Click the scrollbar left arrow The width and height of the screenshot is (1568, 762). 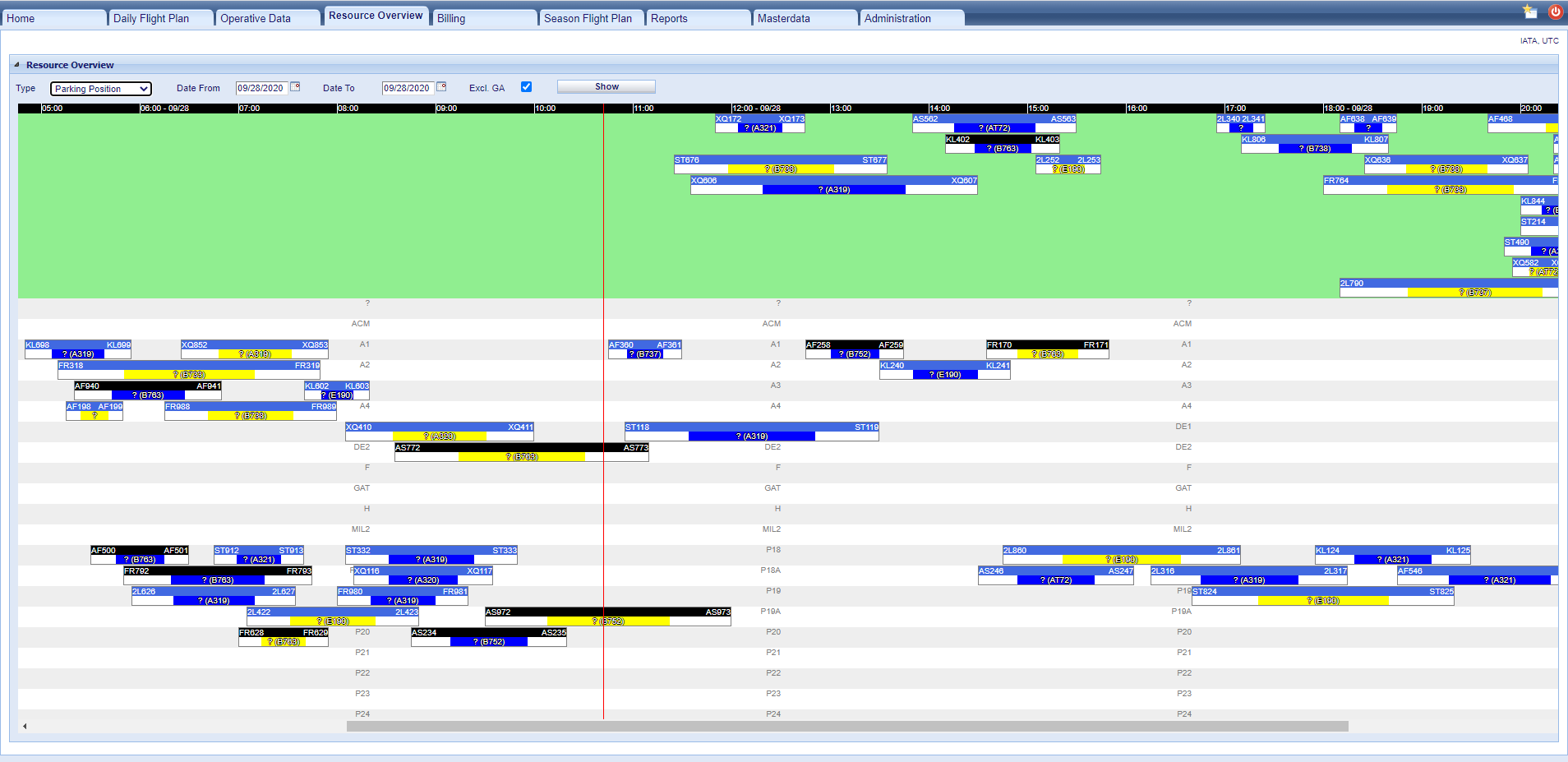pos(25,726)
